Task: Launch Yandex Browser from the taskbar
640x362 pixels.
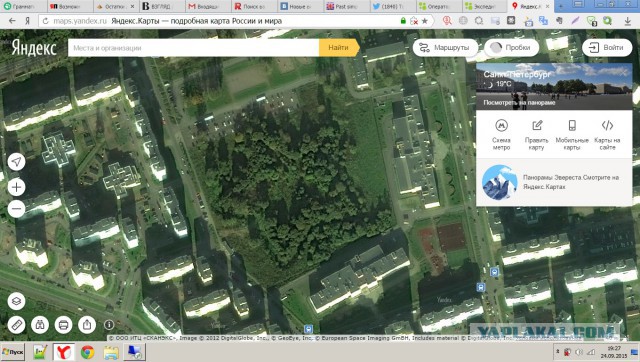Action: click(x=64, y=352)
